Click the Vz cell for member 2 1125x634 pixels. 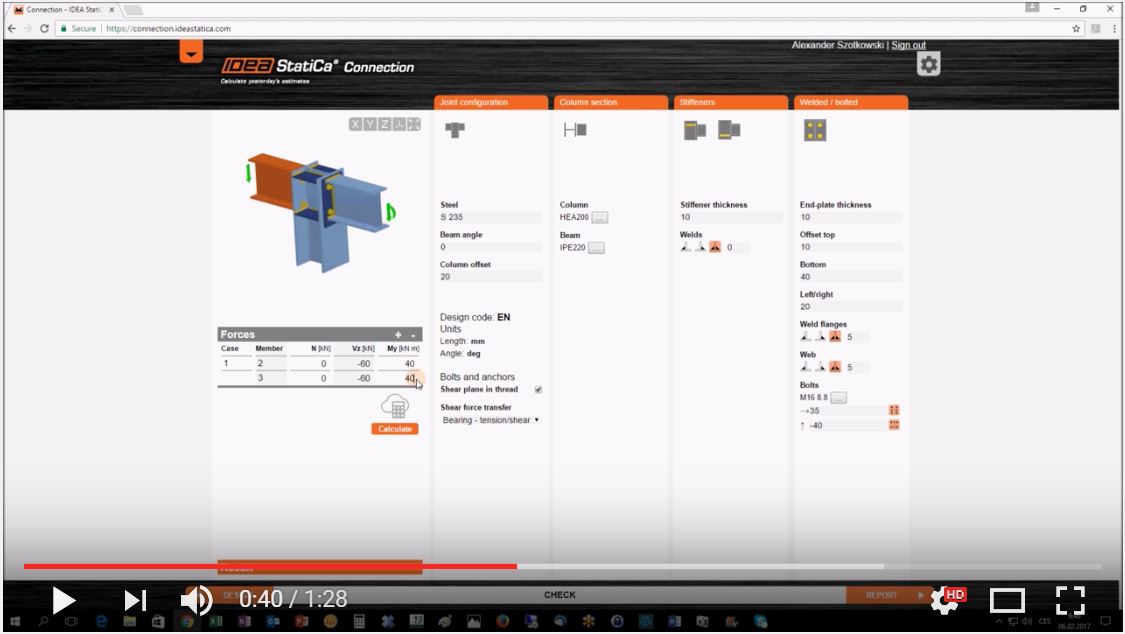coord(356,364)
